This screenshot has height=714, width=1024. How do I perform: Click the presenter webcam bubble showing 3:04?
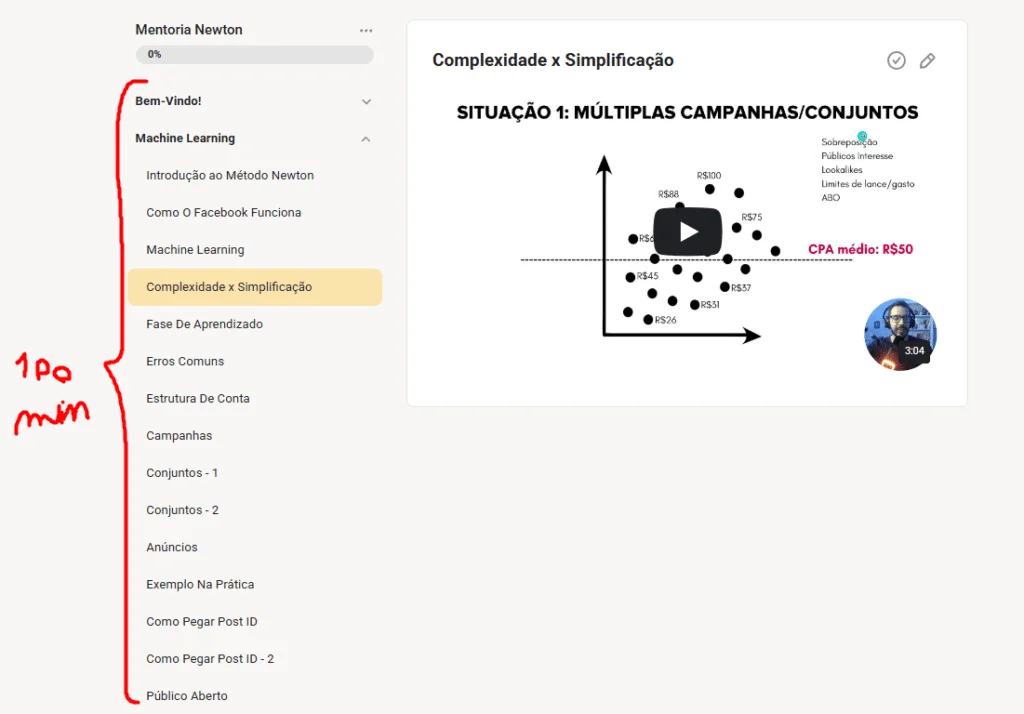coord(901,334)
